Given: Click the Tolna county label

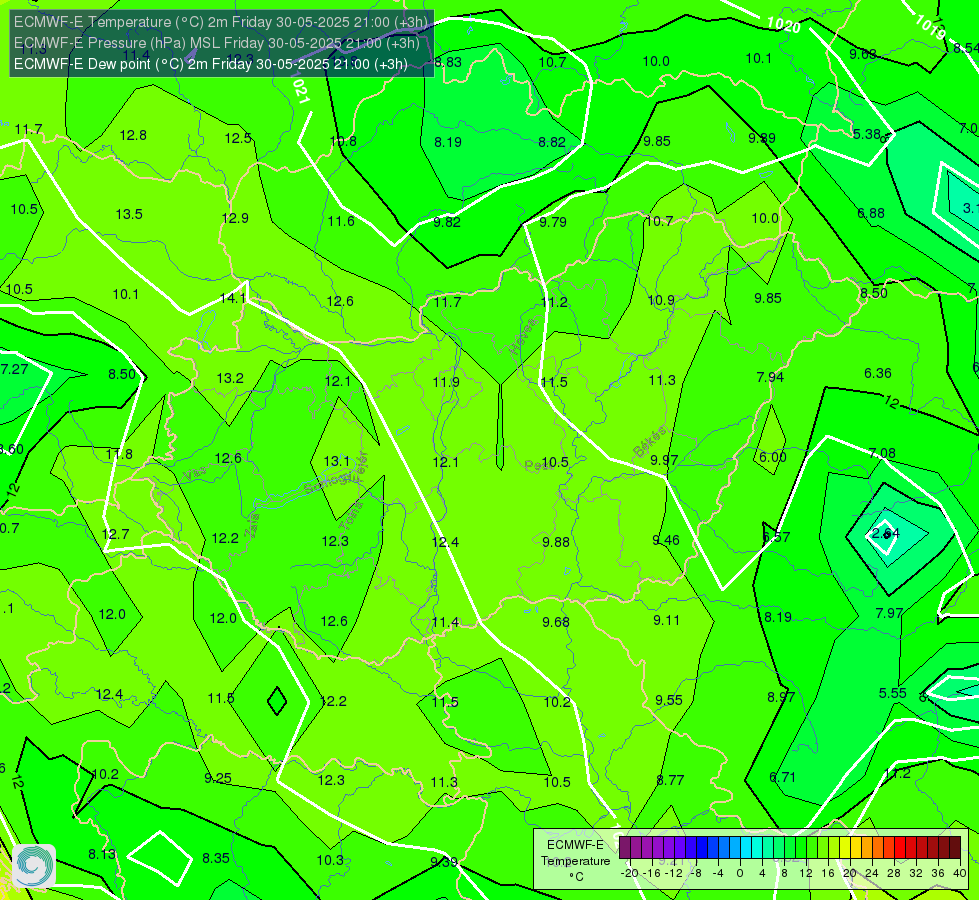Looking at the screenshot, I should tap(351, 516).
